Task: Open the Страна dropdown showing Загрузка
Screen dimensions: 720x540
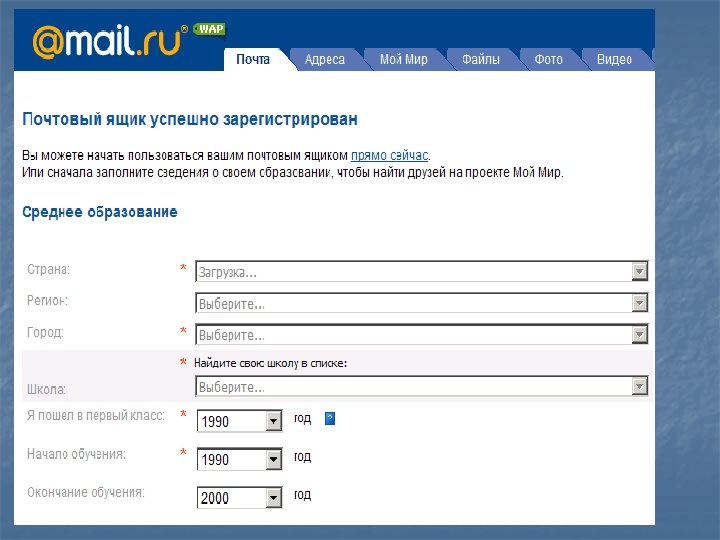Action: pyautogui.click(x=422, y=271)
